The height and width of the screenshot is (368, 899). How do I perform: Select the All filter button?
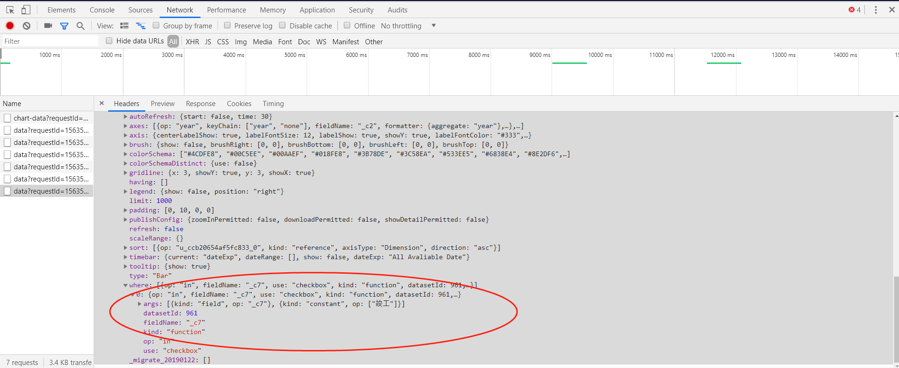173,41
